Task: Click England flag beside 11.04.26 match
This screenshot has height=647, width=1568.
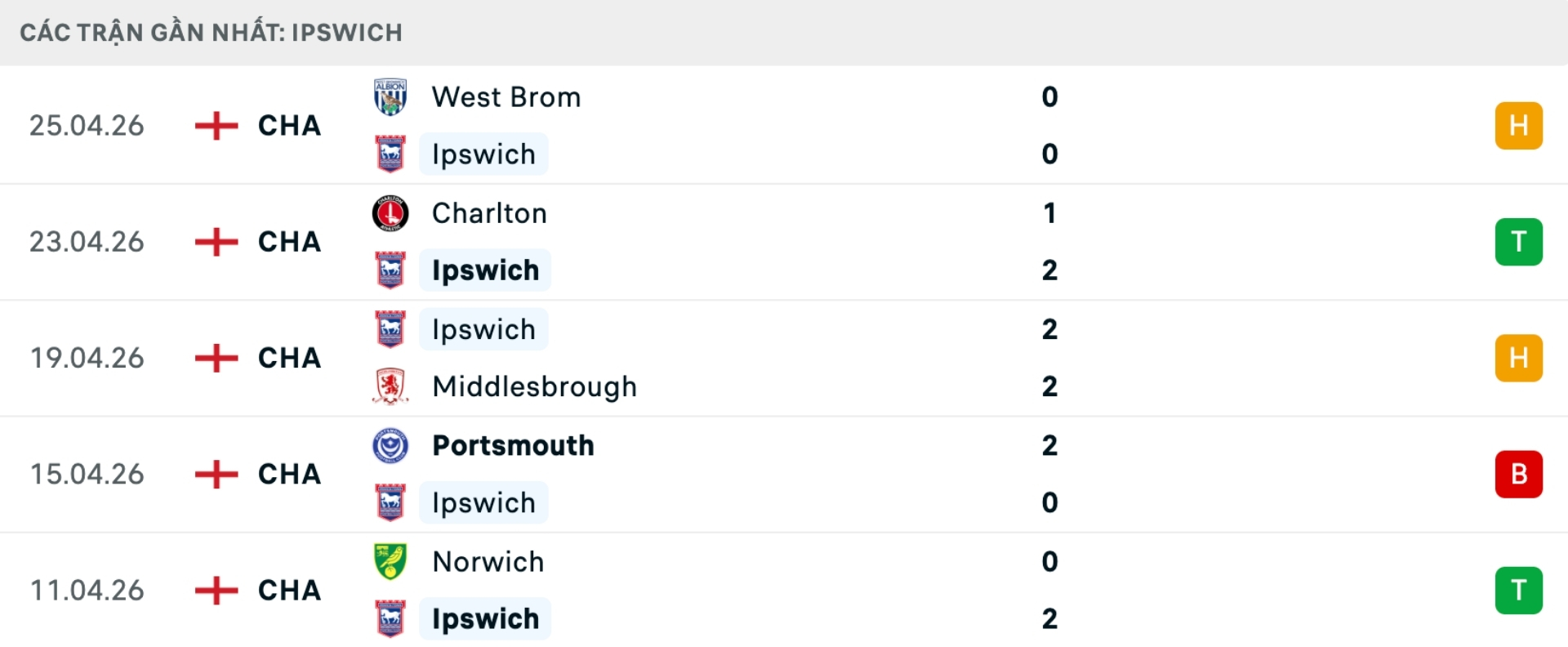Action: 216,591
